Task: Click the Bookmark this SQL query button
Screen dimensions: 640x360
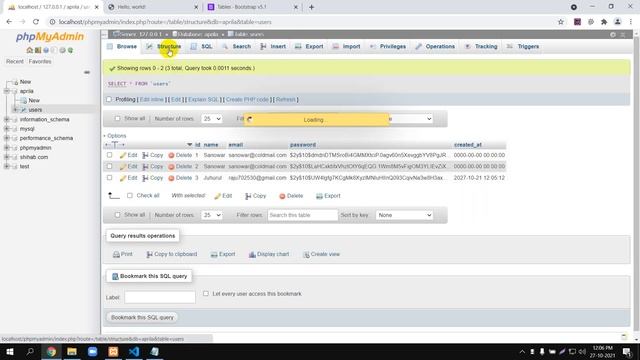Action: click(x=142, y=318)
